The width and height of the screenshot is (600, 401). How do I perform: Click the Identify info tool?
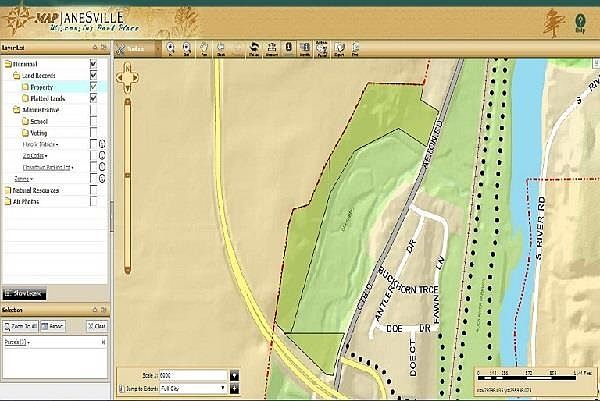tap(305, 49)
